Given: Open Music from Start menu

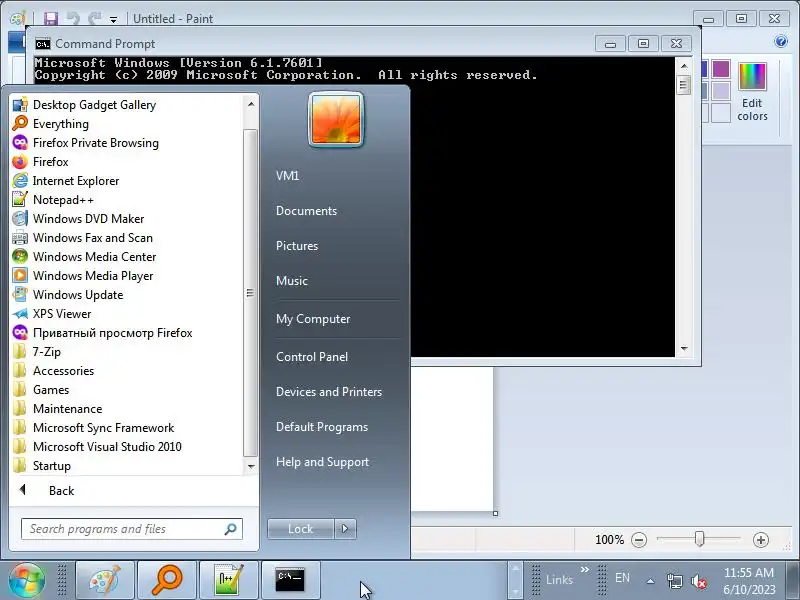Looking at the screenshot, I should pos(292,281).
